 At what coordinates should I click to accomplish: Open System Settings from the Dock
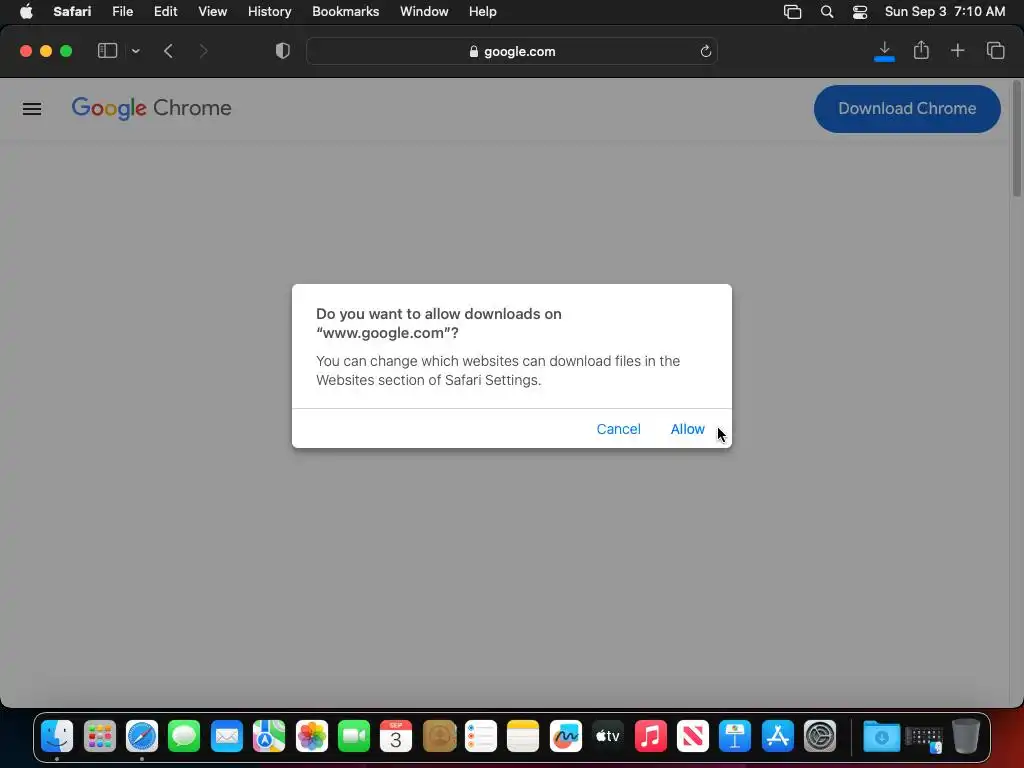tap(820, 736)
